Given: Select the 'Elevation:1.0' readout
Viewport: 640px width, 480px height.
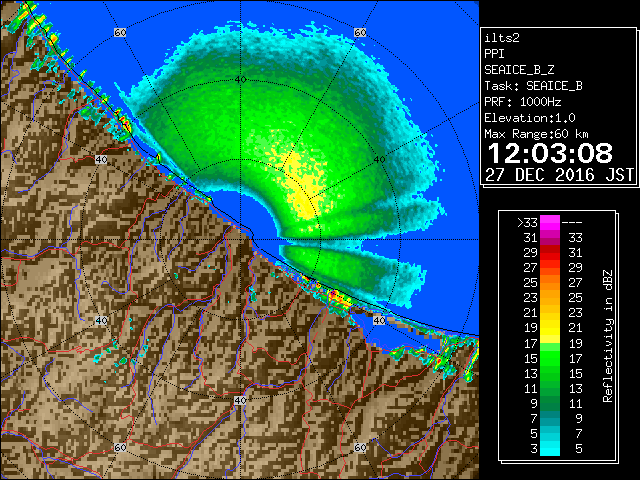Looking at the screenshot, I should coord(529,118).
